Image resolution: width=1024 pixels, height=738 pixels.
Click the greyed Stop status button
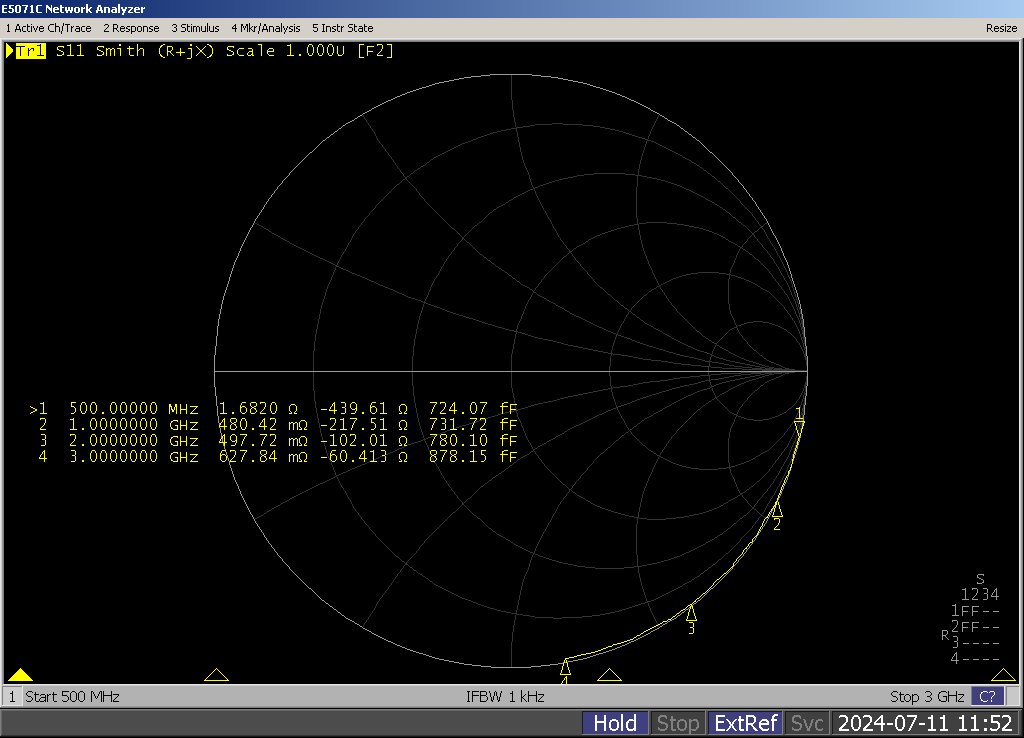pos(677,723)
